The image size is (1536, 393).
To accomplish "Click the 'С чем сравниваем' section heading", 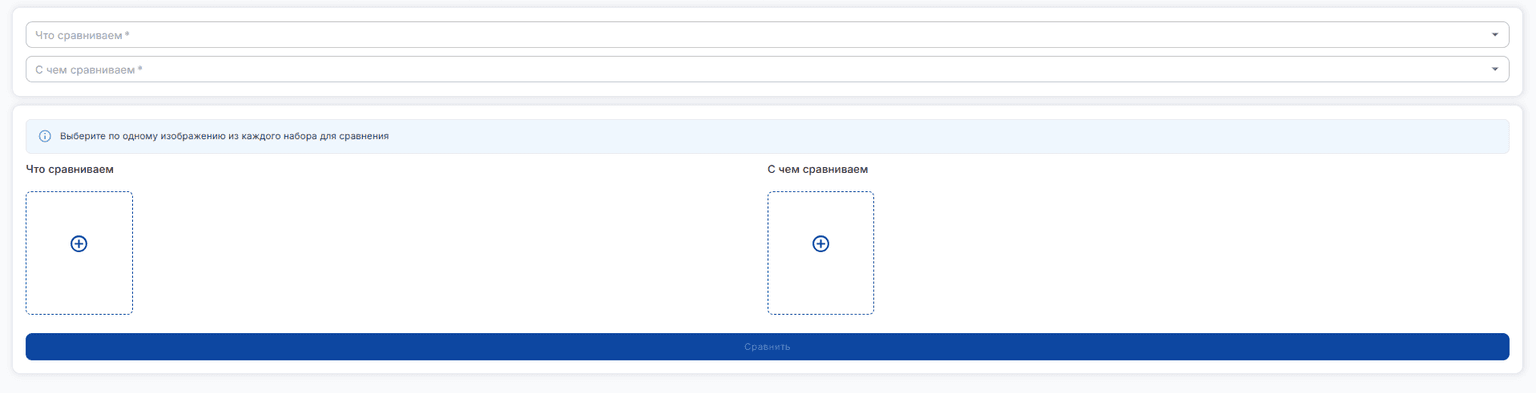I will point(818,169).
